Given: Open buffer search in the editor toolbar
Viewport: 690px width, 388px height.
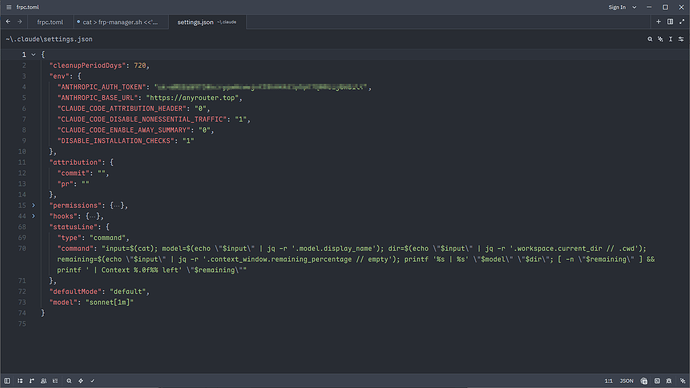Looking at the screenshot, I should [650, 39].
